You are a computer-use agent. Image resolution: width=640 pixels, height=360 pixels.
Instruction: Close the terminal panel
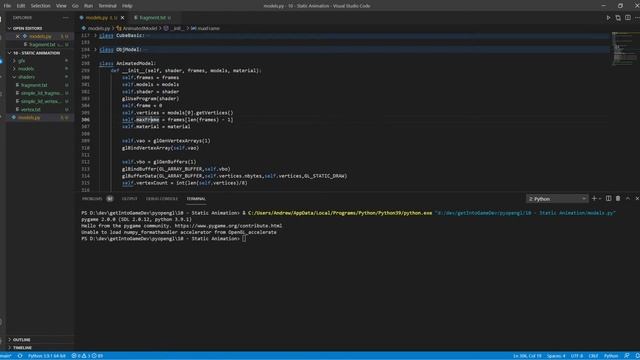[637, 199]
